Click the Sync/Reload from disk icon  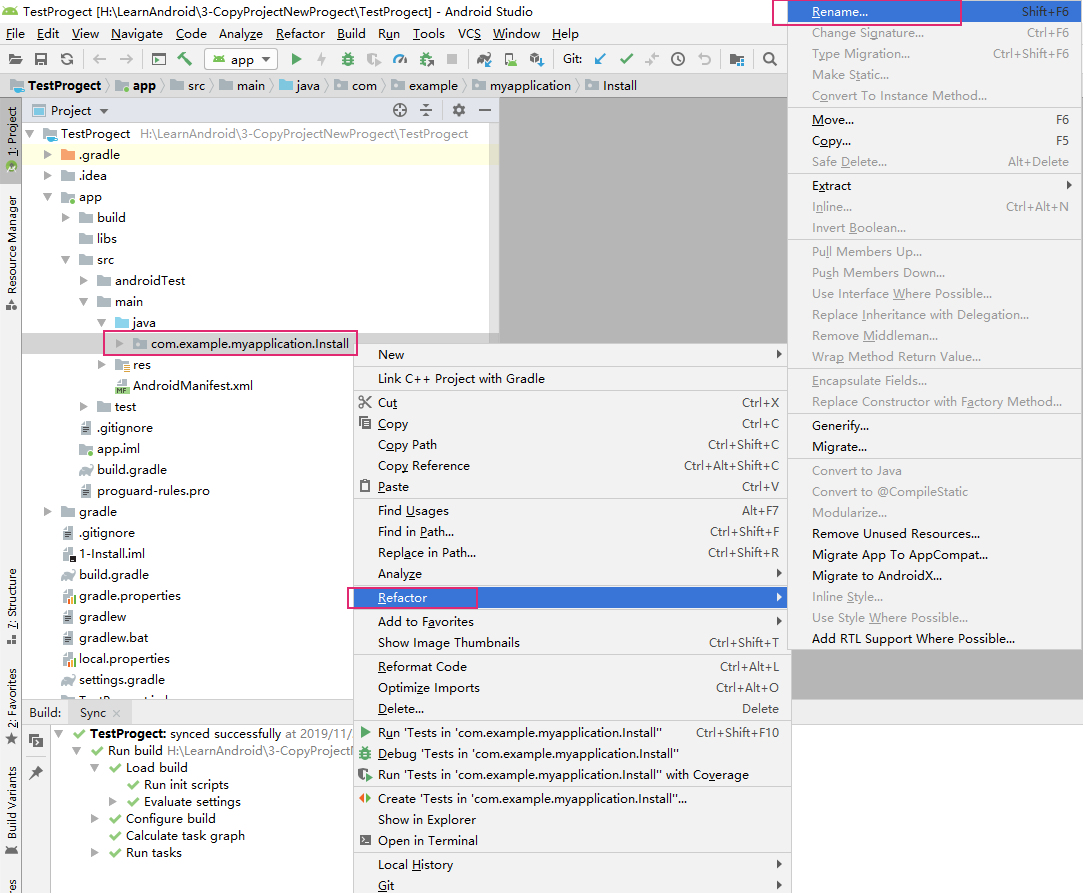tap(66, 59)
